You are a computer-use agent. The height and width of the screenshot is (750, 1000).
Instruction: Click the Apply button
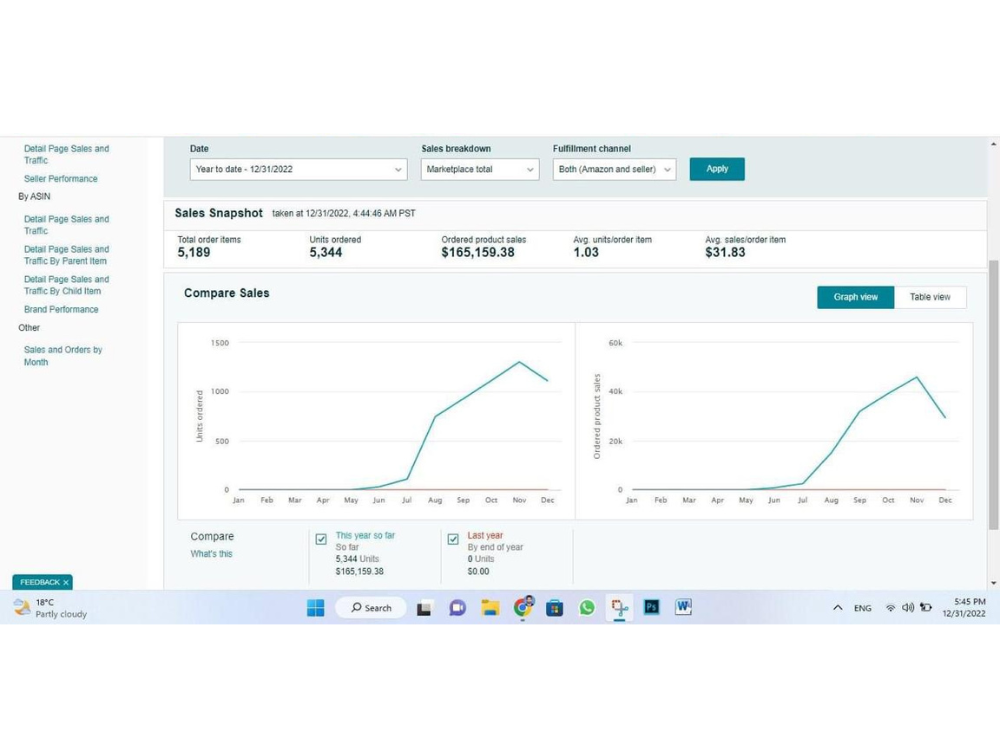click(x=717, y=169)
